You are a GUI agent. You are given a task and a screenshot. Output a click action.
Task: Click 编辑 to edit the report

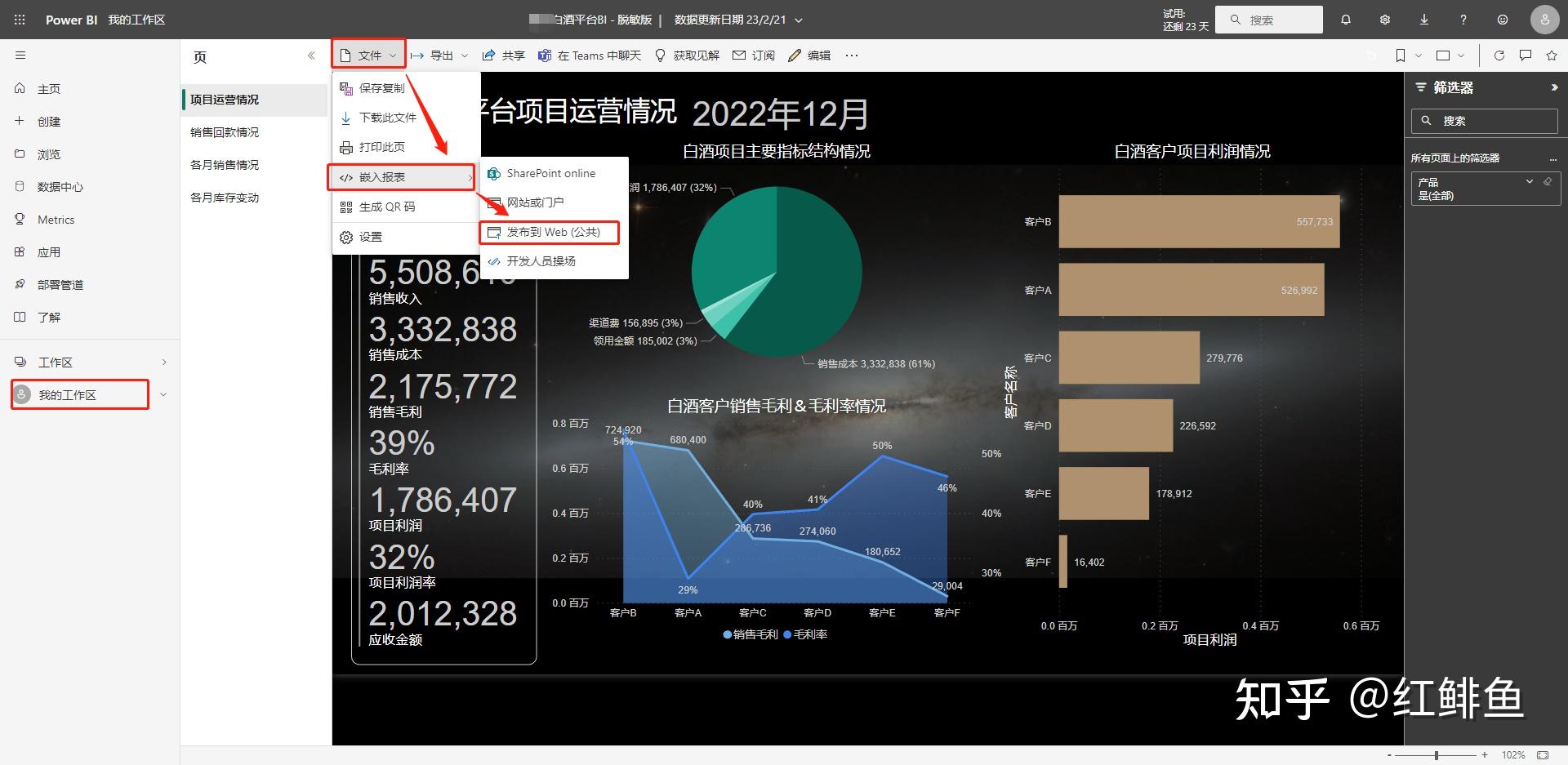(x=818, y=55)
